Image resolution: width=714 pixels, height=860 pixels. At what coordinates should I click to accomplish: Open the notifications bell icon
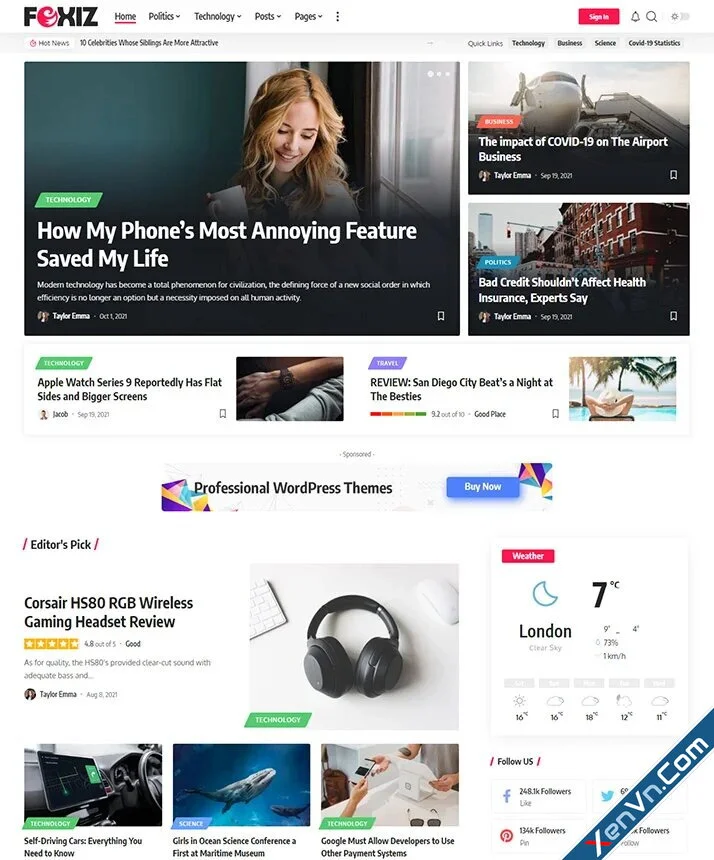(635, 16)
